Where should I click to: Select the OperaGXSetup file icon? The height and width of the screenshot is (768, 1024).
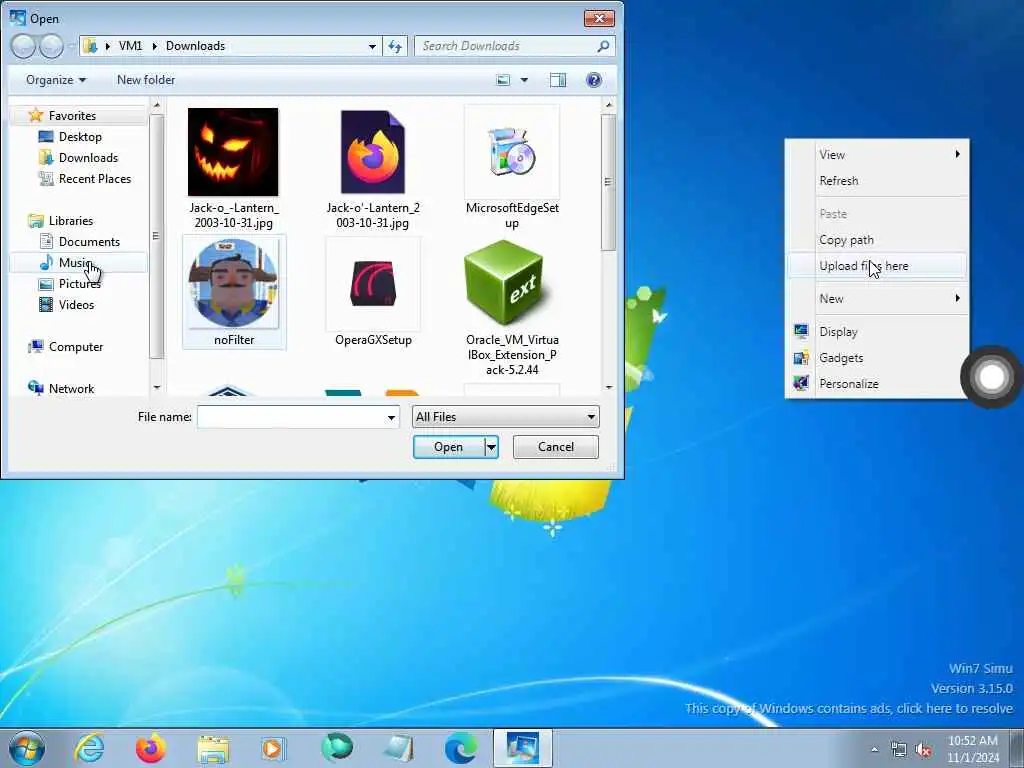point(373,283)
